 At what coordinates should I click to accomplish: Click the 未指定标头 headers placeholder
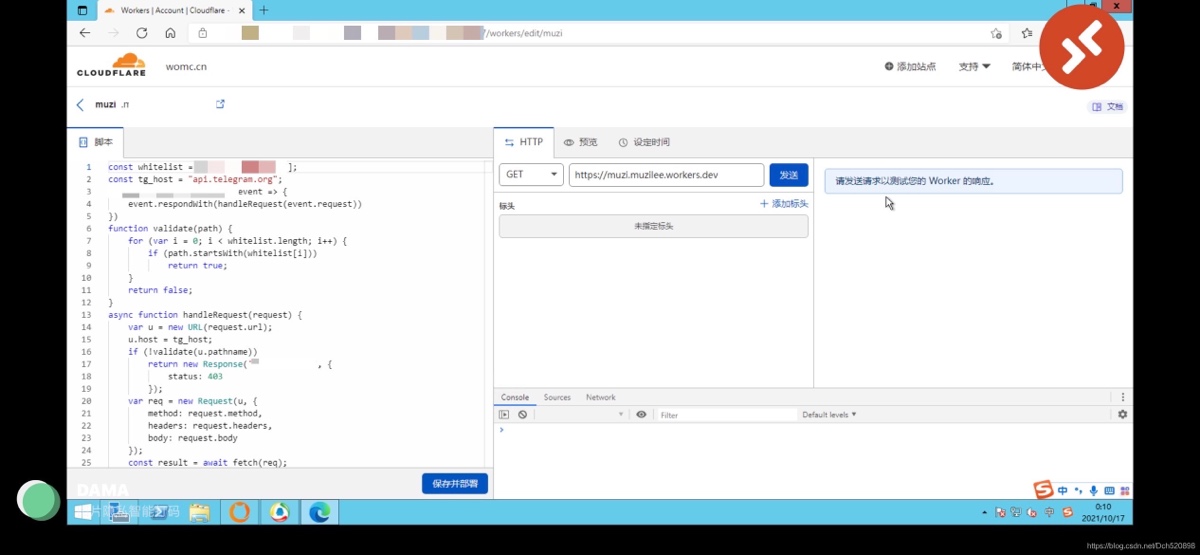coord(654,226)
